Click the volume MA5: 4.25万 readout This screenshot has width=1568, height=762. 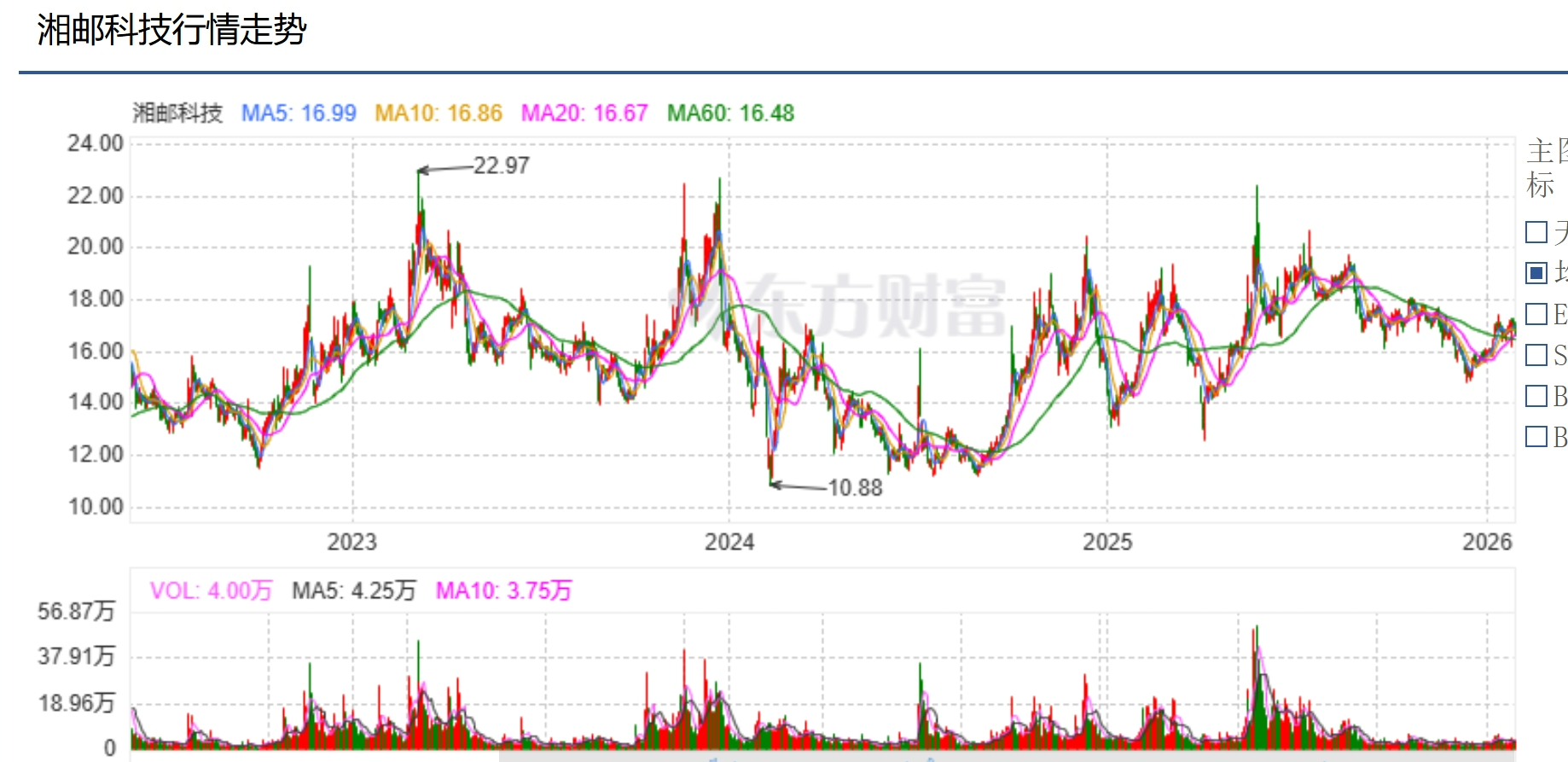[354, 590]
